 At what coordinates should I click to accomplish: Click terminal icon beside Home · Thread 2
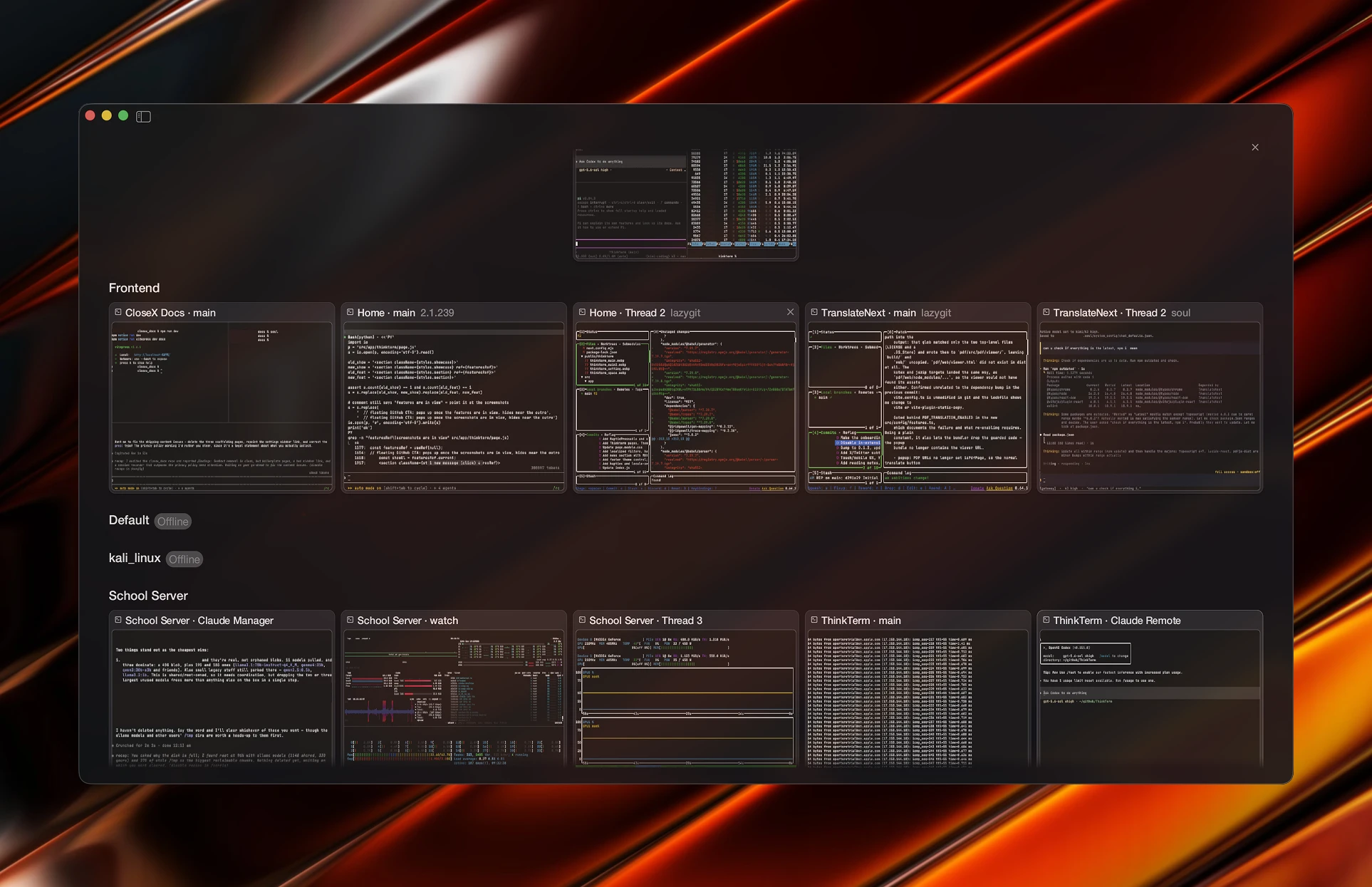point(582,312)
